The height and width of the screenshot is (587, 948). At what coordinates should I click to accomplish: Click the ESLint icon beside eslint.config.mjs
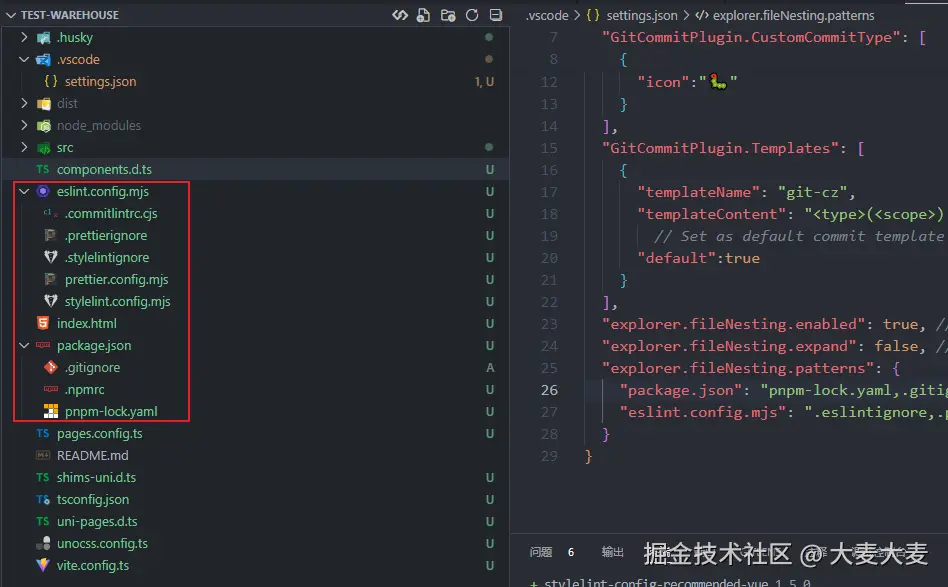pos(43,192)
